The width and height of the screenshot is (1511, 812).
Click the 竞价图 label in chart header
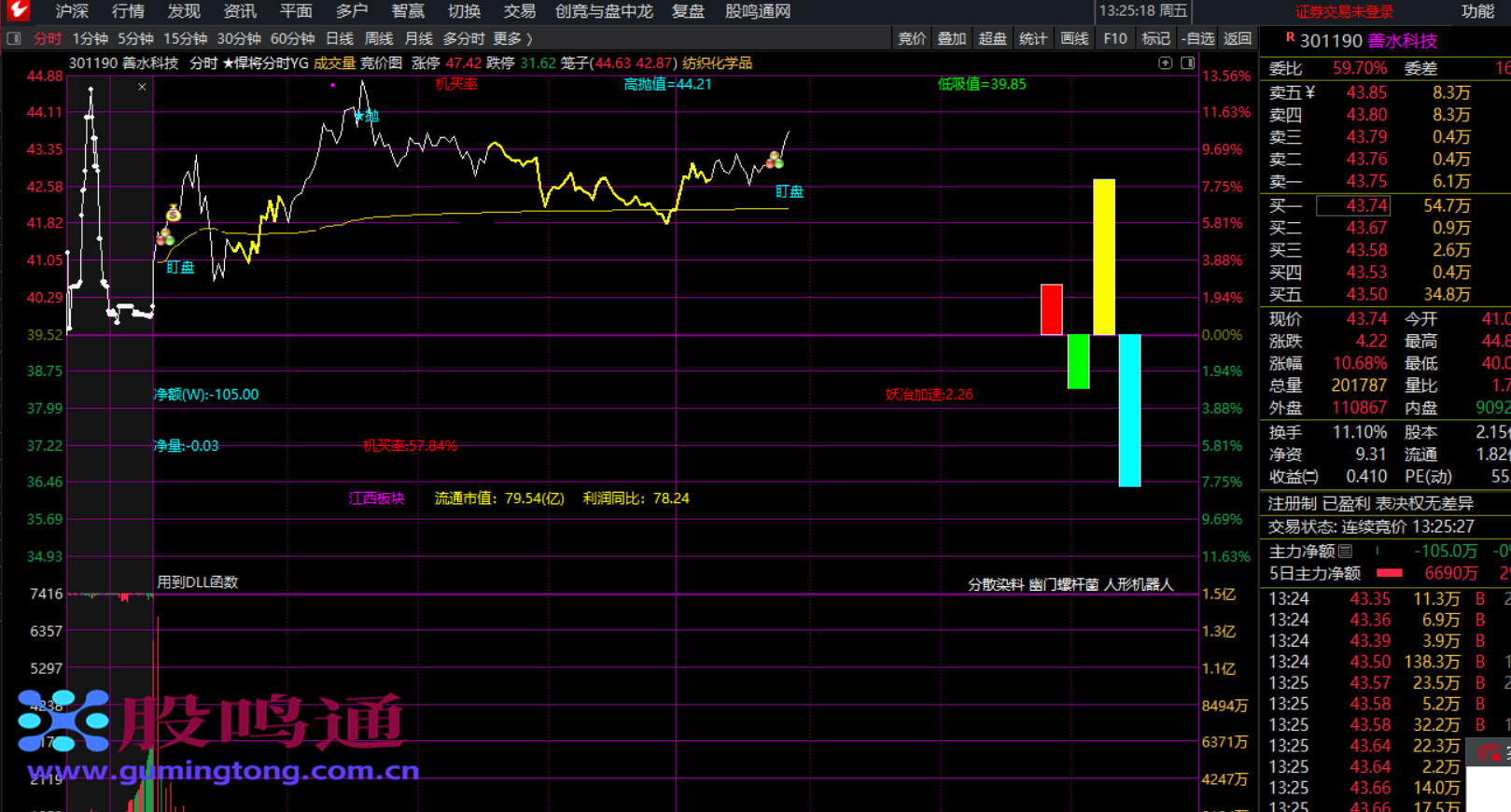381,63
